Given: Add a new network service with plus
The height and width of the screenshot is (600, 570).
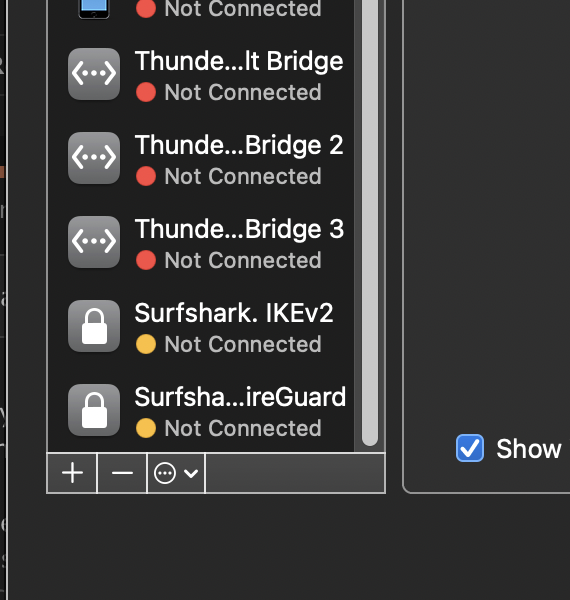Looking at the screenshot, I should (72, 473).
